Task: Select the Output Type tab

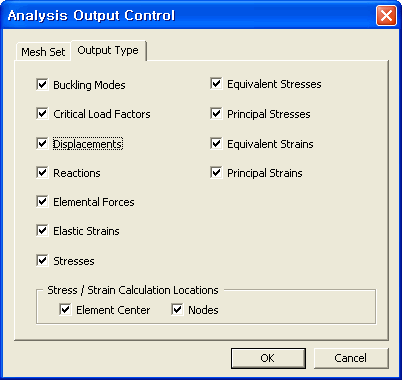Action: (x=108, y=50)
